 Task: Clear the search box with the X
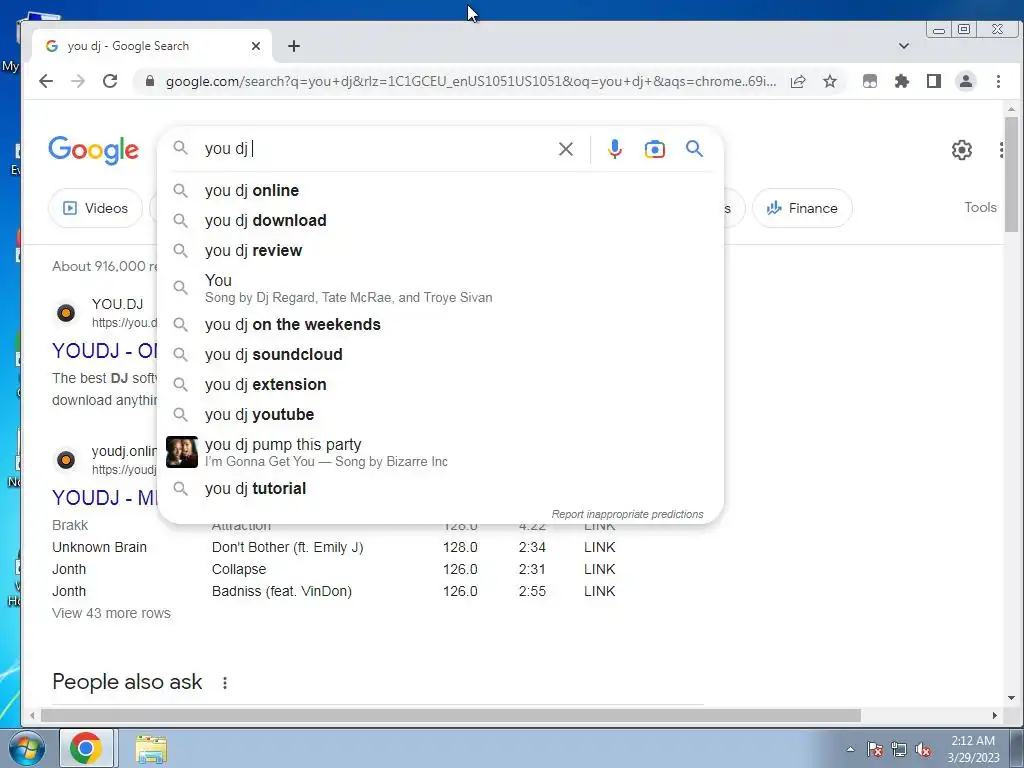tap(566, 149)
